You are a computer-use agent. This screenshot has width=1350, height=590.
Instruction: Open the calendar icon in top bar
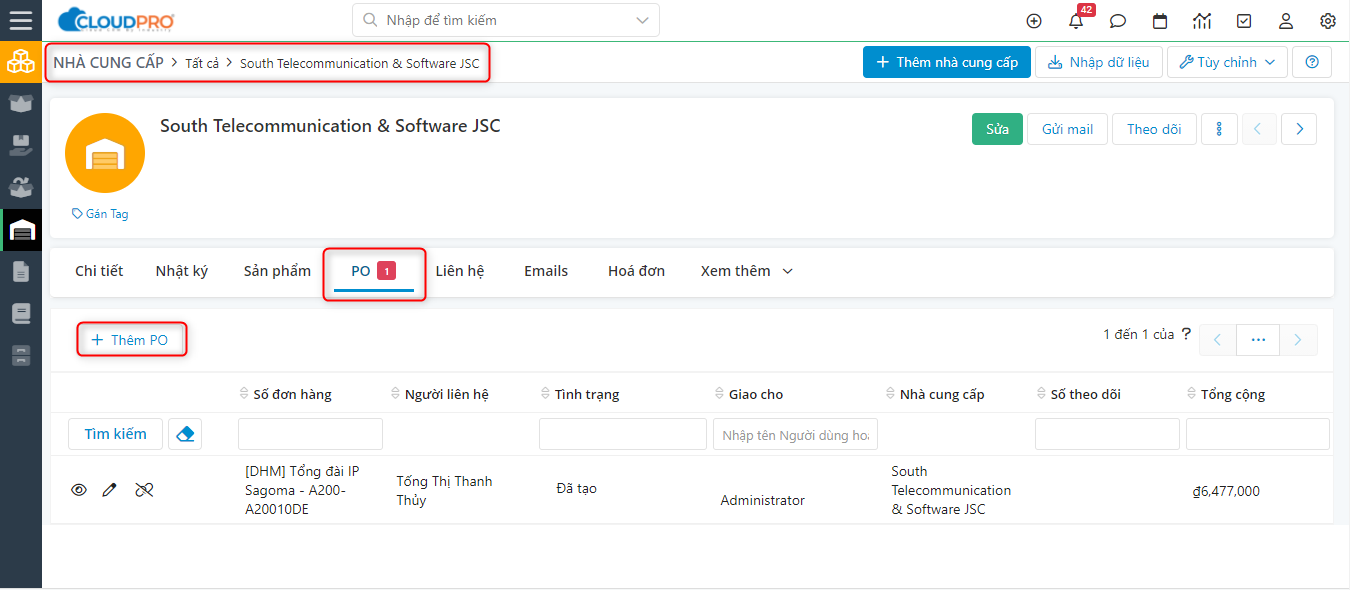(x=1160, y=21)
